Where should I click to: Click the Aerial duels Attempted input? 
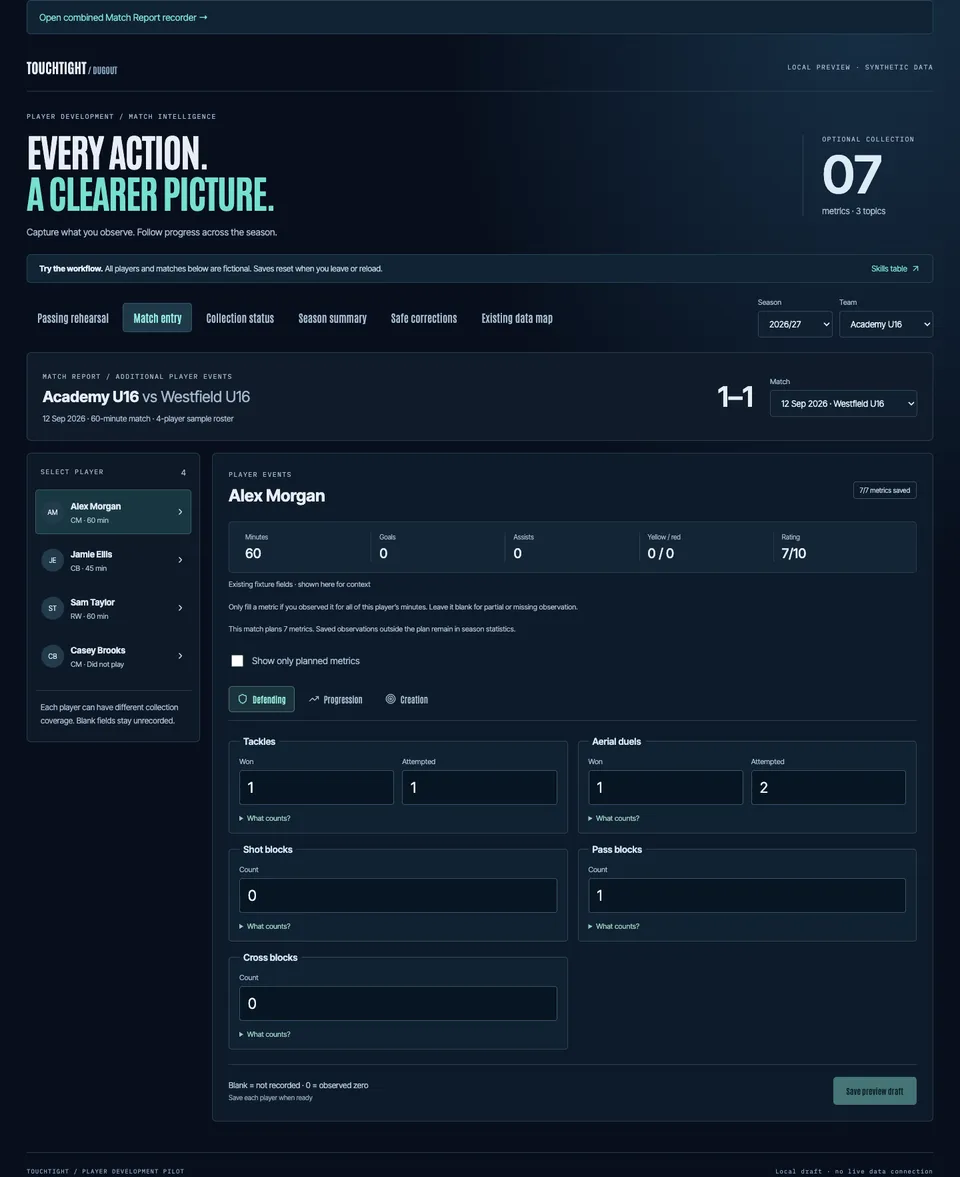click(x=829, y=787)
